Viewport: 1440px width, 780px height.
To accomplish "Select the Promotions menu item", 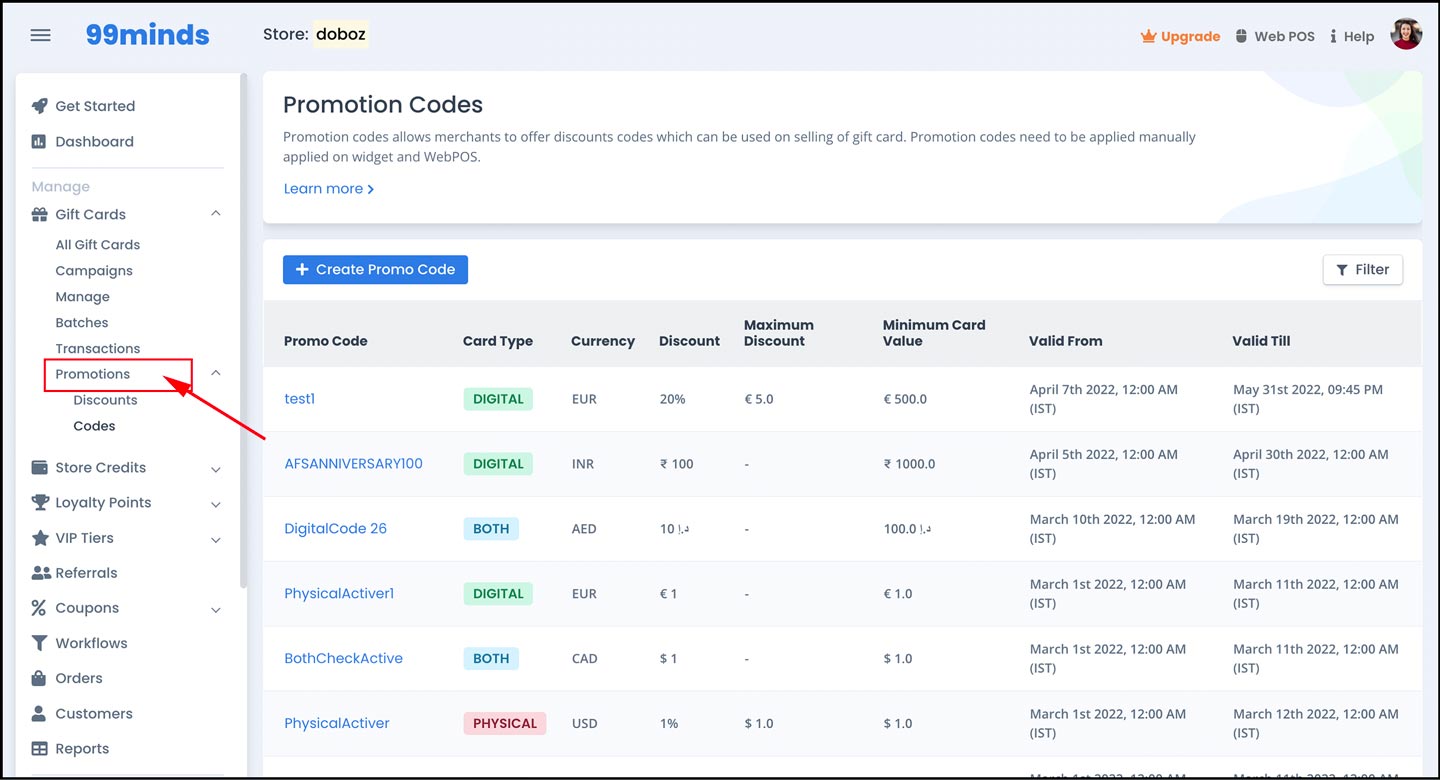I will click(92, 374).
